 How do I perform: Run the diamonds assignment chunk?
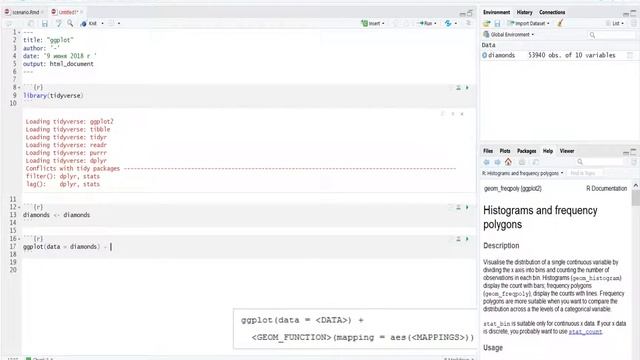(x=467, y=207)
